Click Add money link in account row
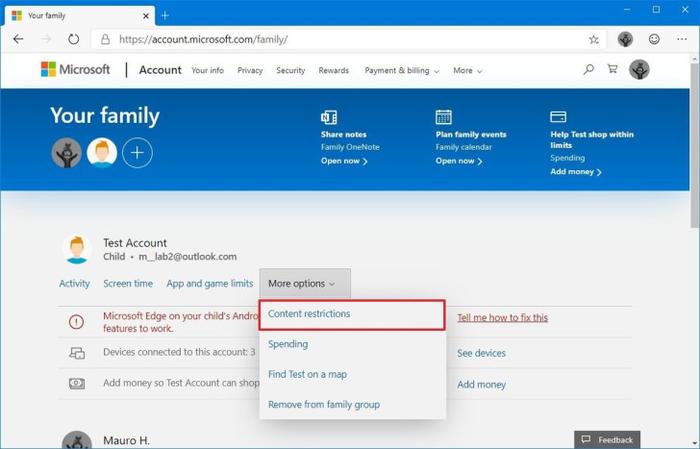This screenshot has height=449, width=700. 481,384
